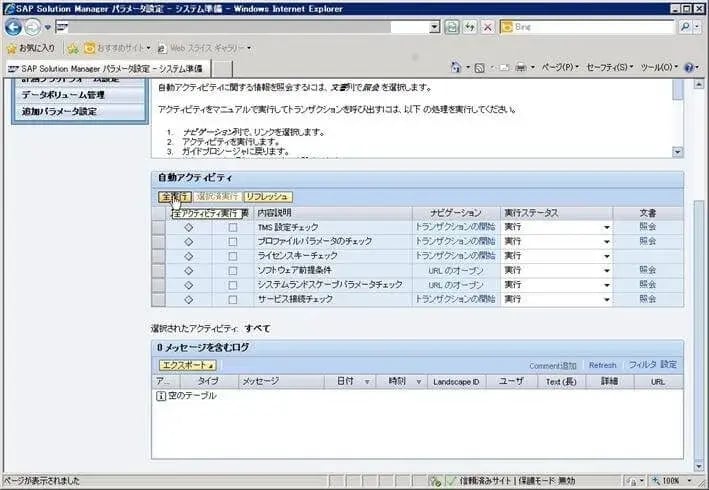This screenshot has height=490, width=709.
Task: Click the Help question mark icon
Action: (689, 67)
